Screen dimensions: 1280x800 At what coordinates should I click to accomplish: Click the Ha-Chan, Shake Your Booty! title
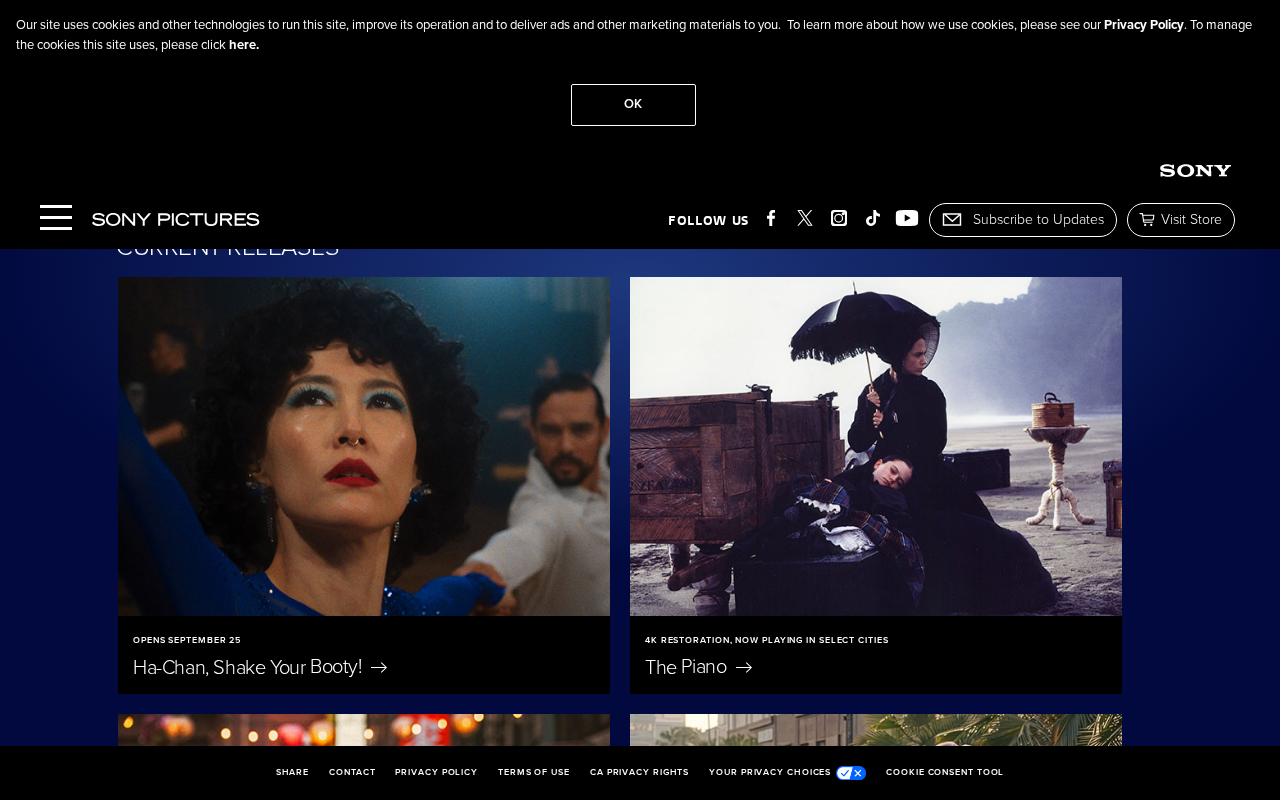(x=248, y=667)
